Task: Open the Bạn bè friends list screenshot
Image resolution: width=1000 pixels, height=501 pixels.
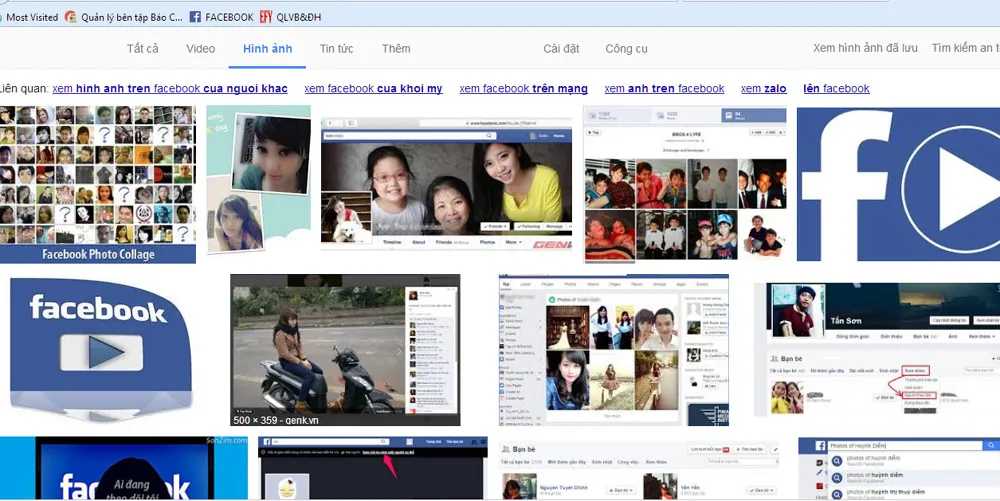Action: (x=639, y=470)
